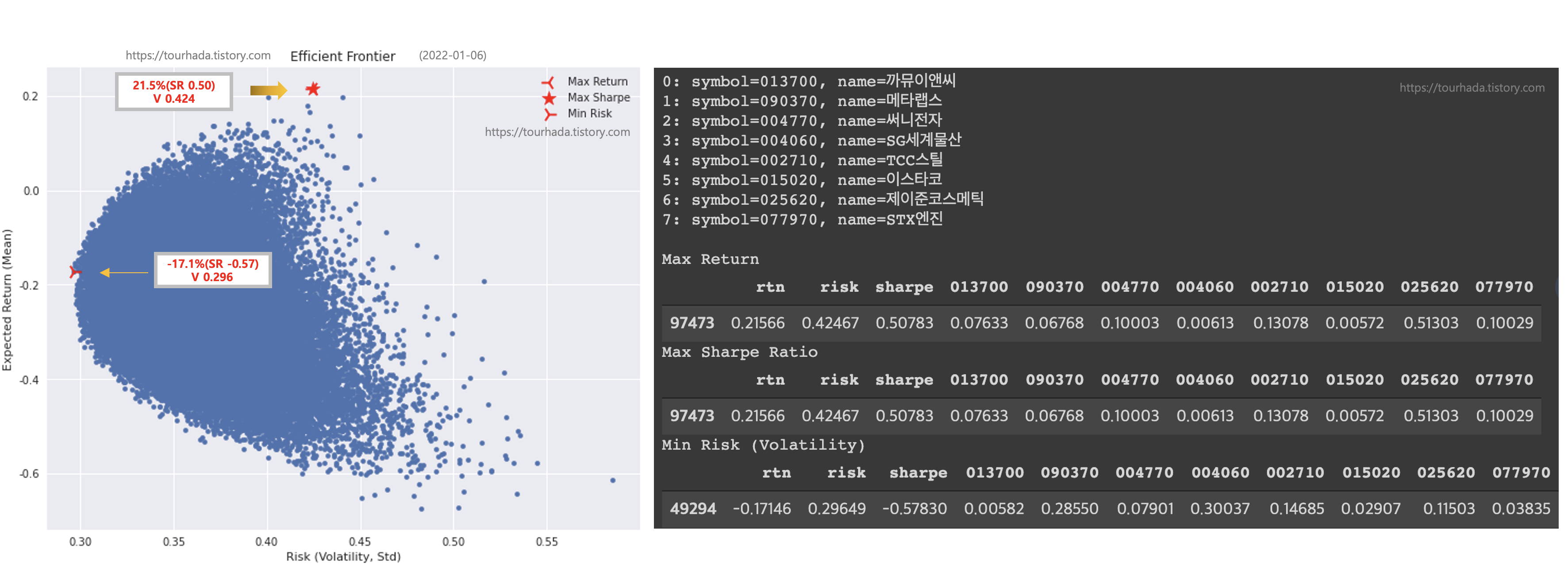The width and height of the screenshot is (1568, 572).
Task: Click the 21.5%(SR 0.50) annotation box
Action: point(174,92)
